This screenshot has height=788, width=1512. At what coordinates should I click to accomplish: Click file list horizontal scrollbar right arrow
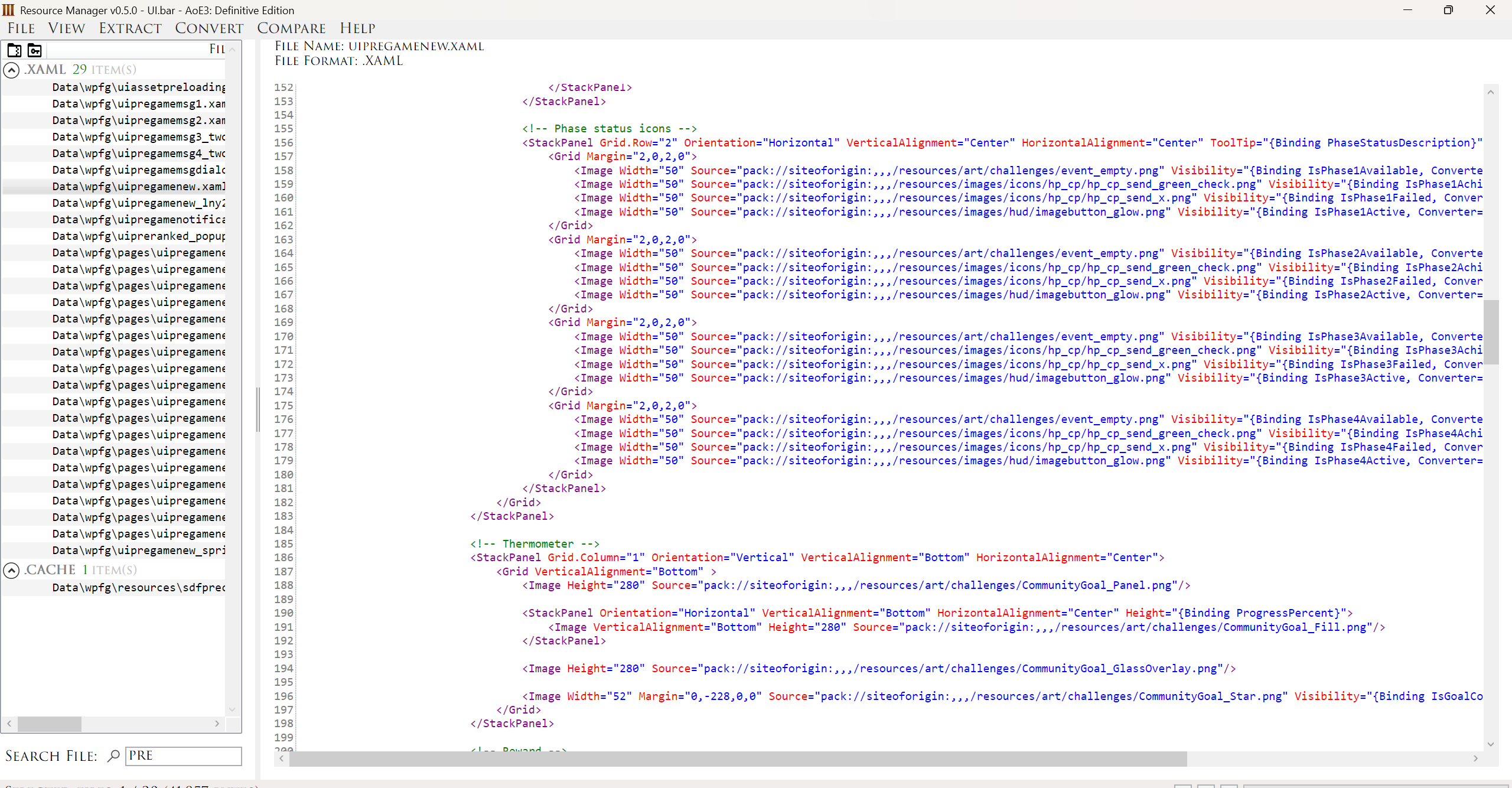point(217,723)
